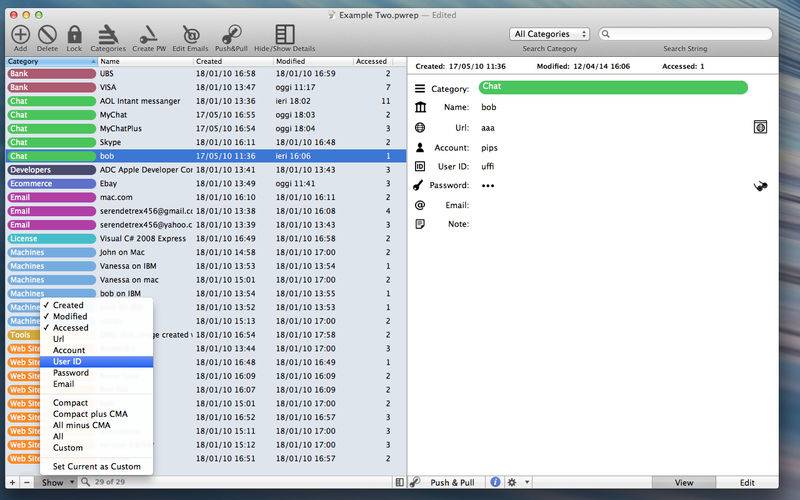
Task: Click the Url globe icon
Action: click(x=420, y=128)
